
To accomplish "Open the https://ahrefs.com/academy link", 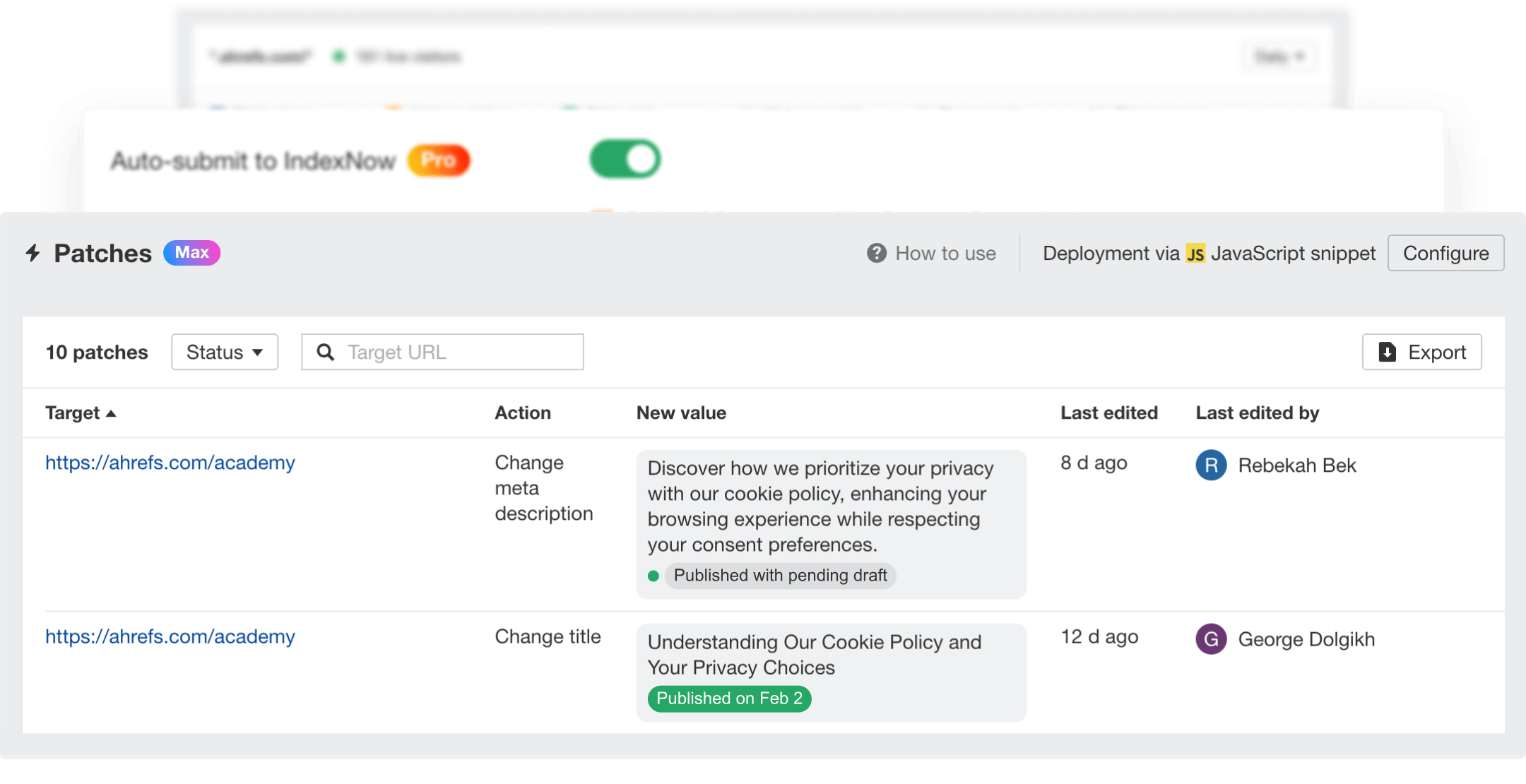I will coord(170,463).
